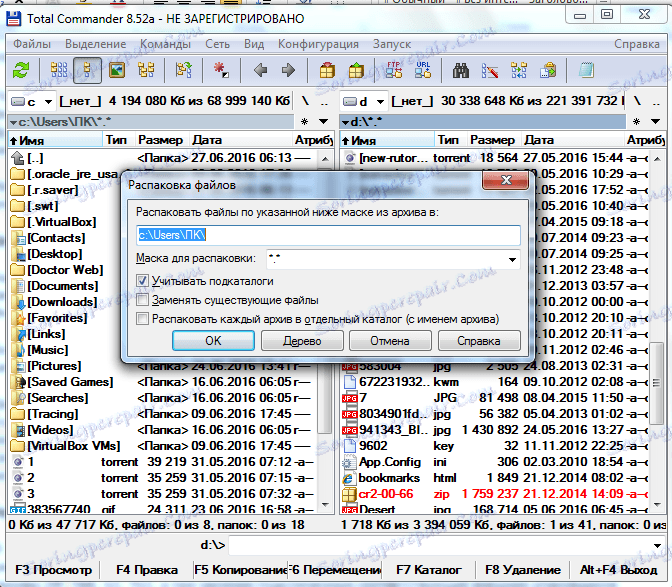Open the notepad icon in toolbar
The width and height of the screenshot is (672, 587).
click(x=586, y=70)
